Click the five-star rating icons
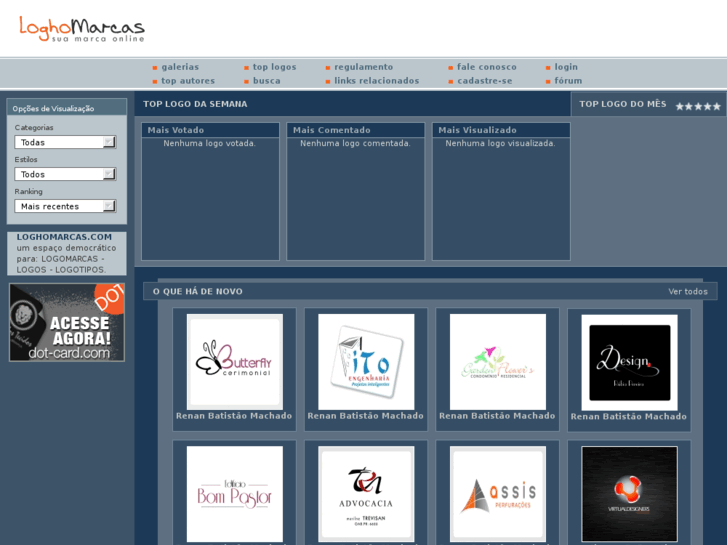 [698, 107]
